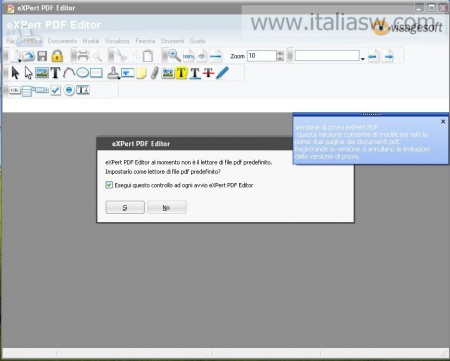Click the Find magnifier icon
The image size is (450, 361).
click(x=97, y=56)
